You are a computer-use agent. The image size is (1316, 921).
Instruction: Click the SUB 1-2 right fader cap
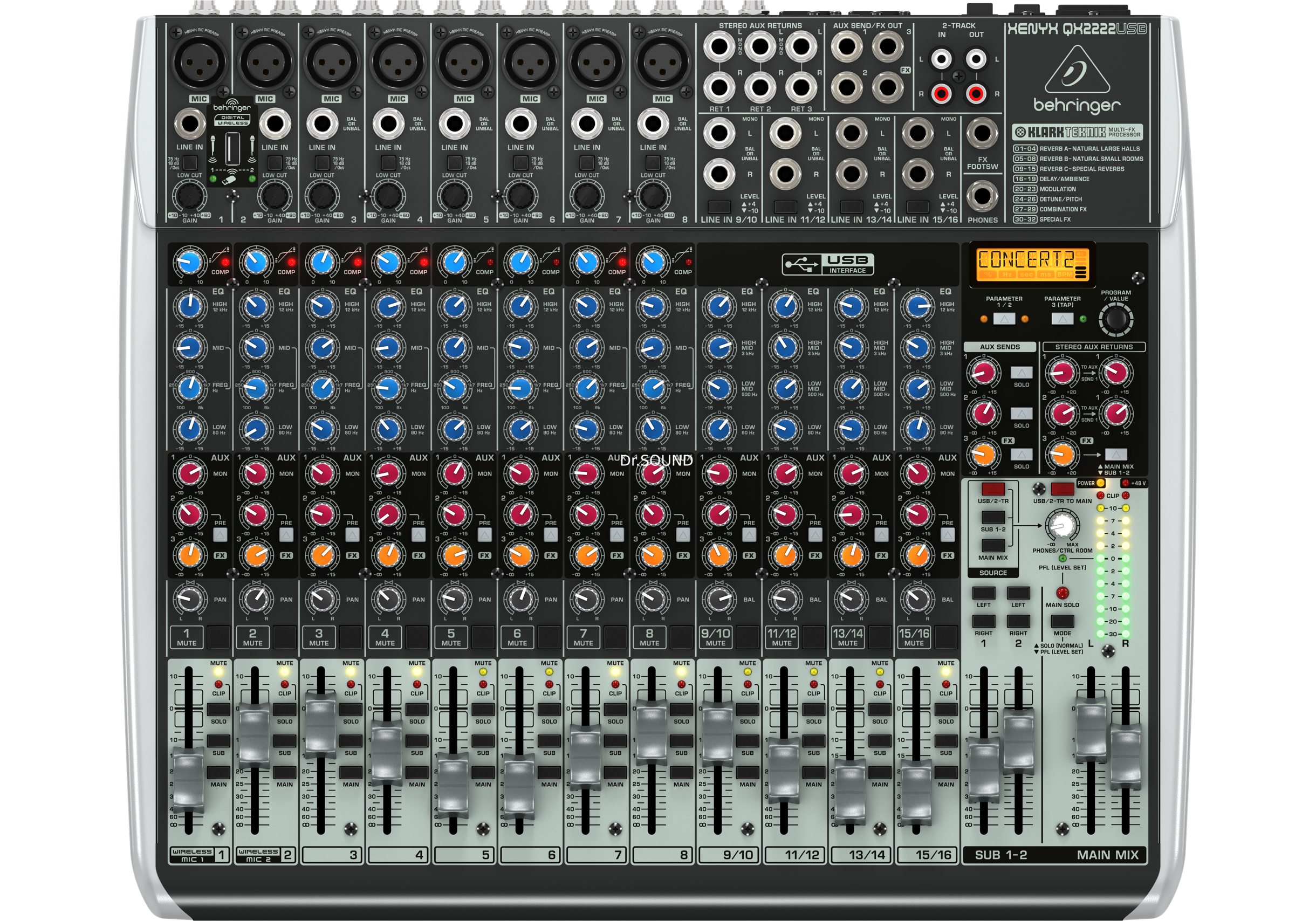1018,740
